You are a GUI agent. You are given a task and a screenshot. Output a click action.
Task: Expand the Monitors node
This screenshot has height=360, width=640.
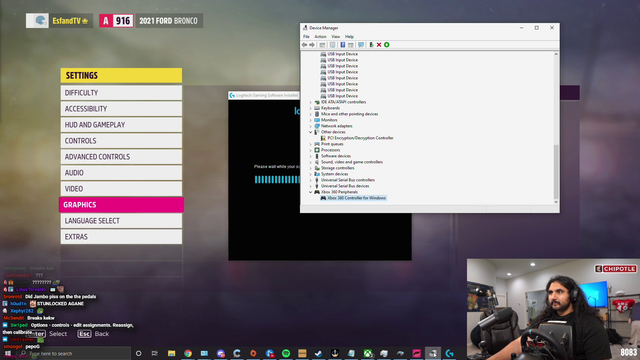311,120
